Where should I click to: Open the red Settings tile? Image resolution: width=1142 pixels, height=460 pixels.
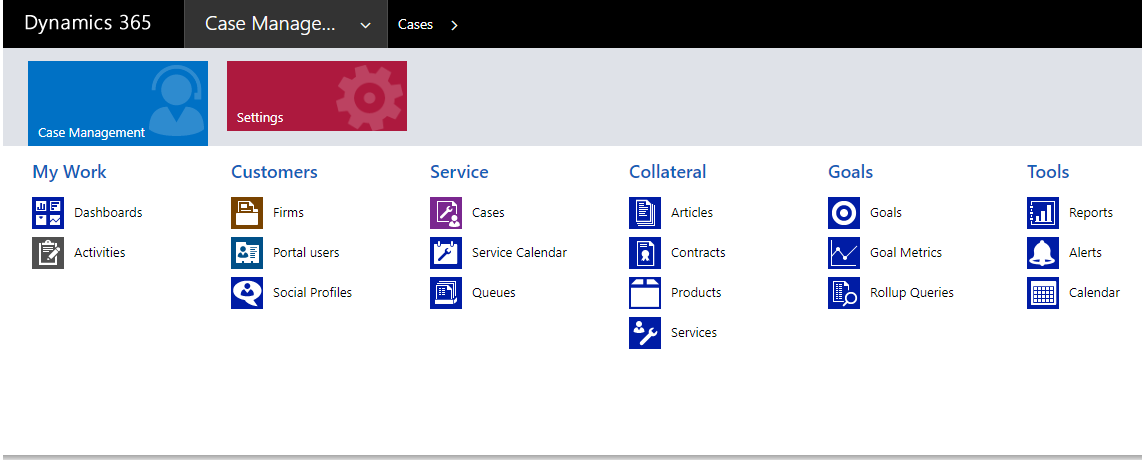coord(317,96)
